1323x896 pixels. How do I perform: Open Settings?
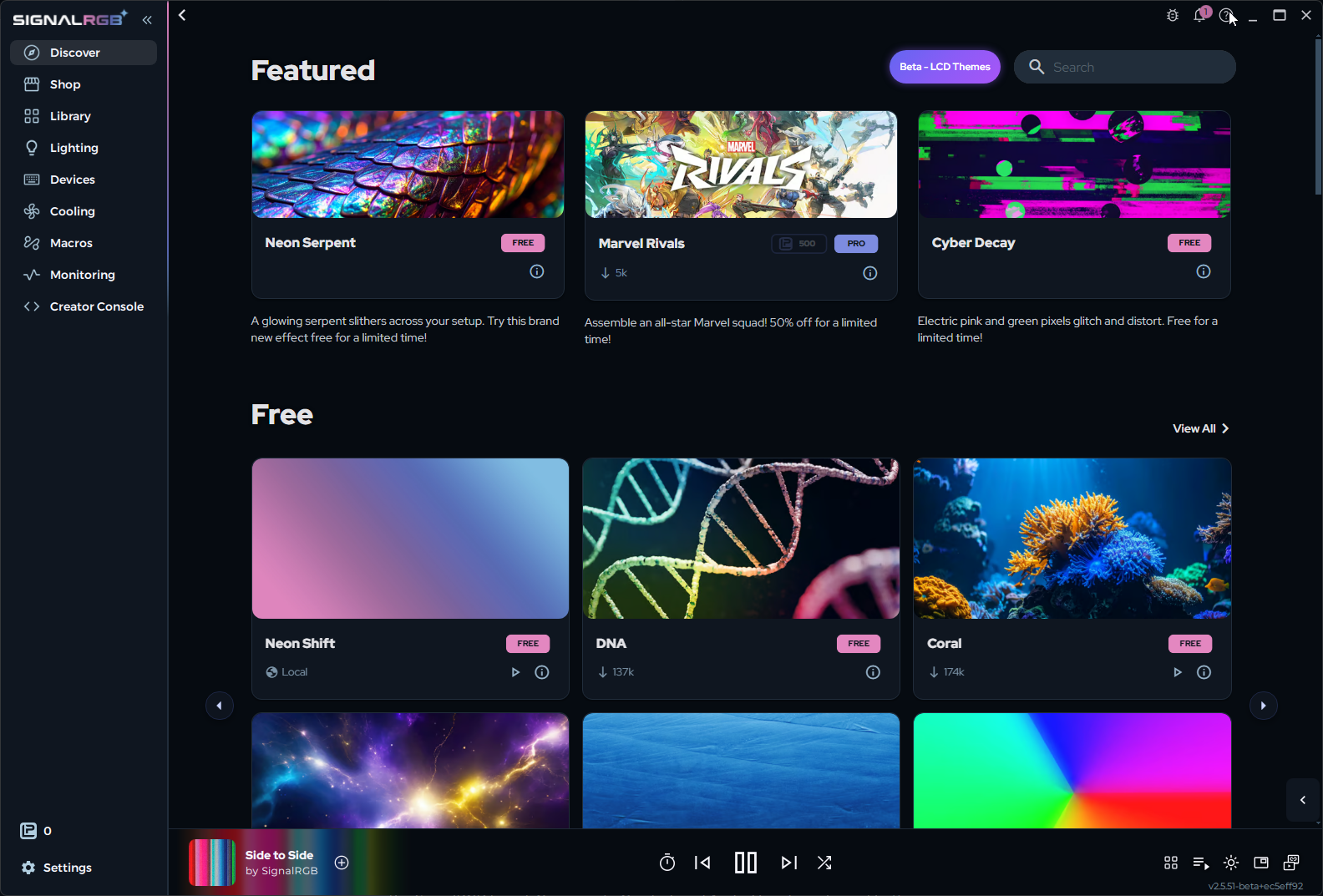point(57,868)
